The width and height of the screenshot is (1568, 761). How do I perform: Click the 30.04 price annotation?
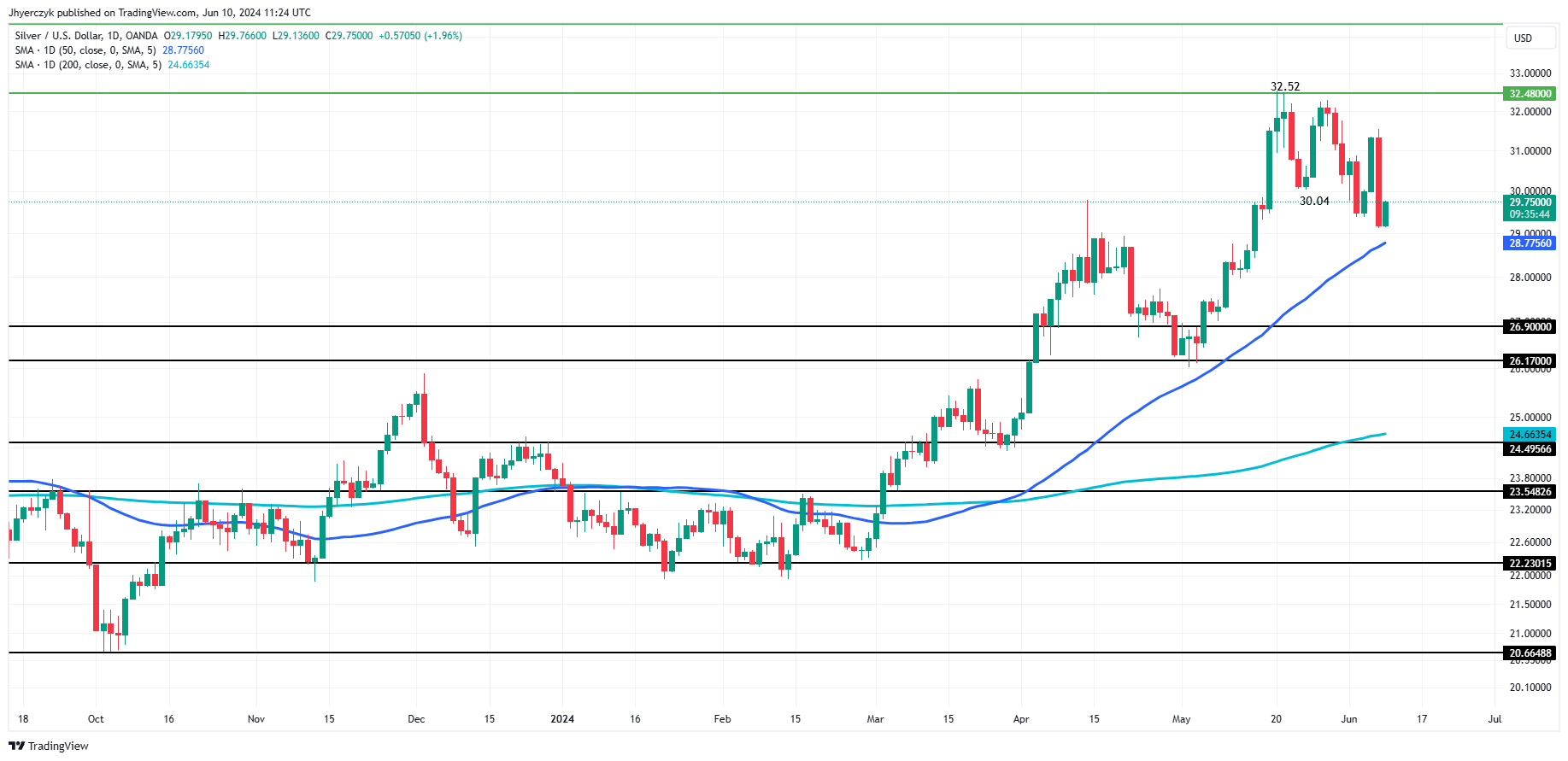(1313, 201)
